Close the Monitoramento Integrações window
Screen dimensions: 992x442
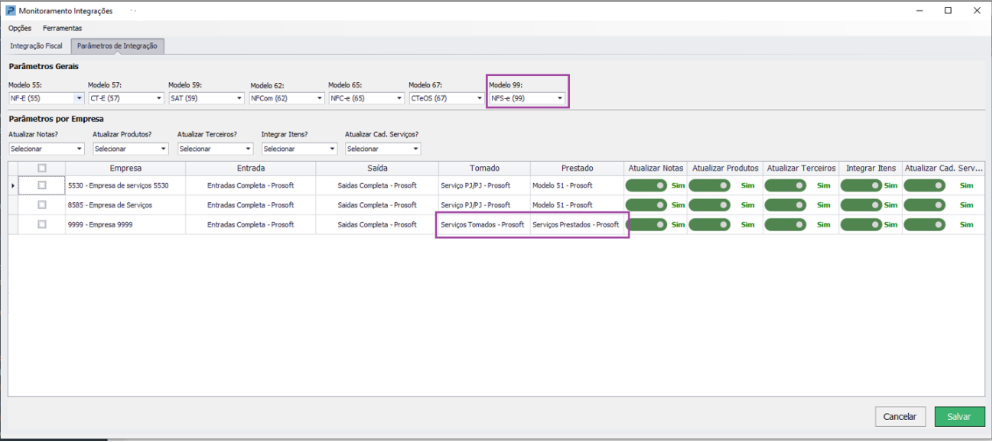click(x=977, y=10)
